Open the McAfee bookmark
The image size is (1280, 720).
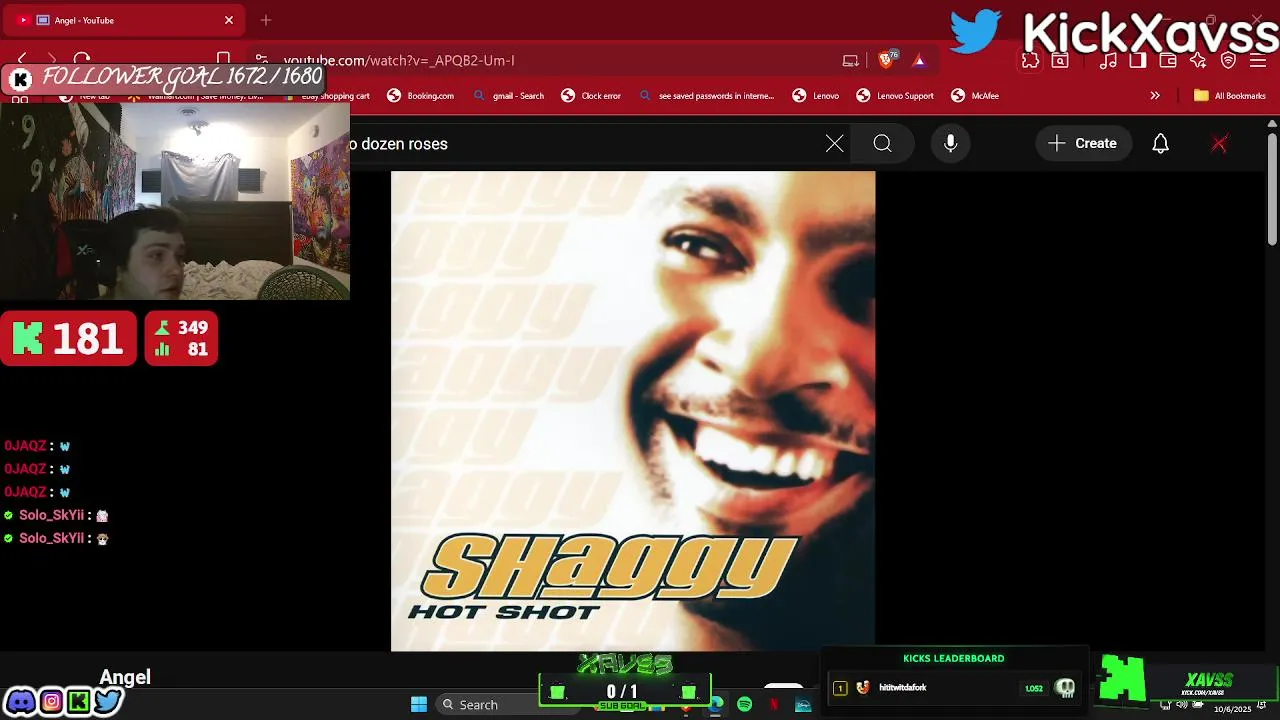tap(974, 96)
